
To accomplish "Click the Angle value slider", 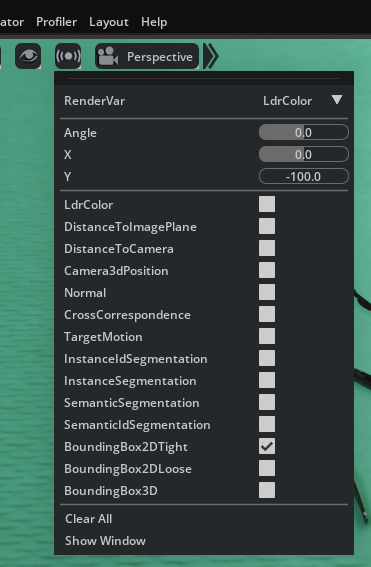I will [x=304, y=132].
